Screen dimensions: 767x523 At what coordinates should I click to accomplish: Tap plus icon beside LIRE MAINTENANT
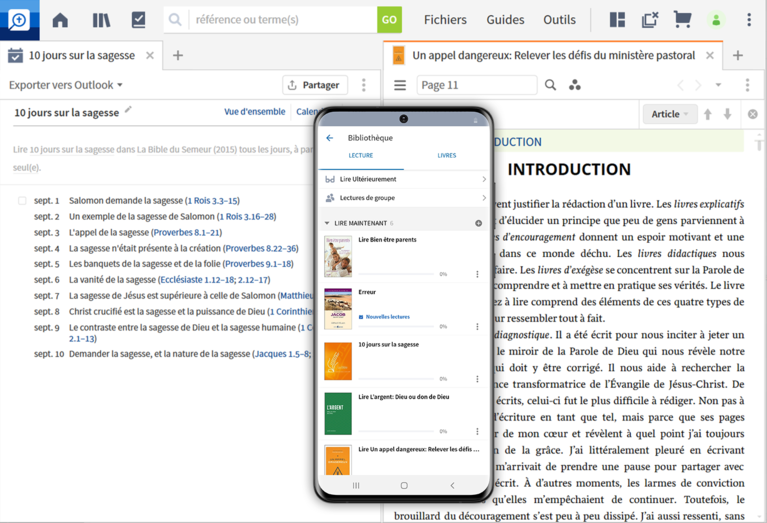(478, 223)
